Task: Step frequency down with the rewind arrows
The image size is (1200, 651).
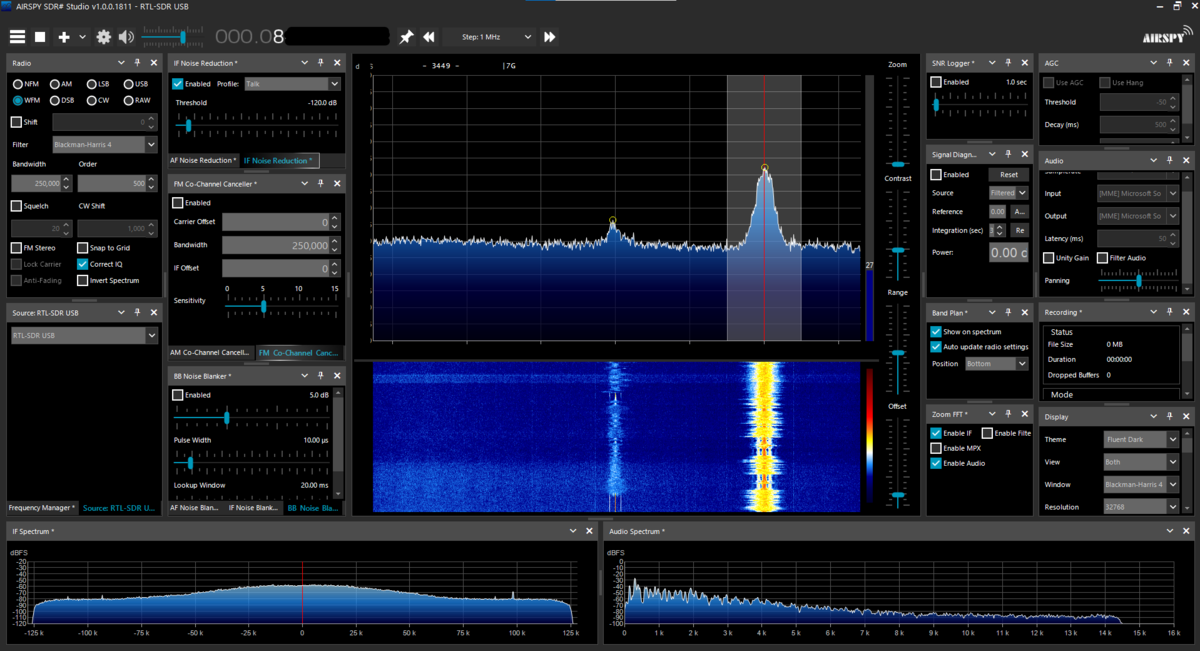Action: click(x=429, y=37)
